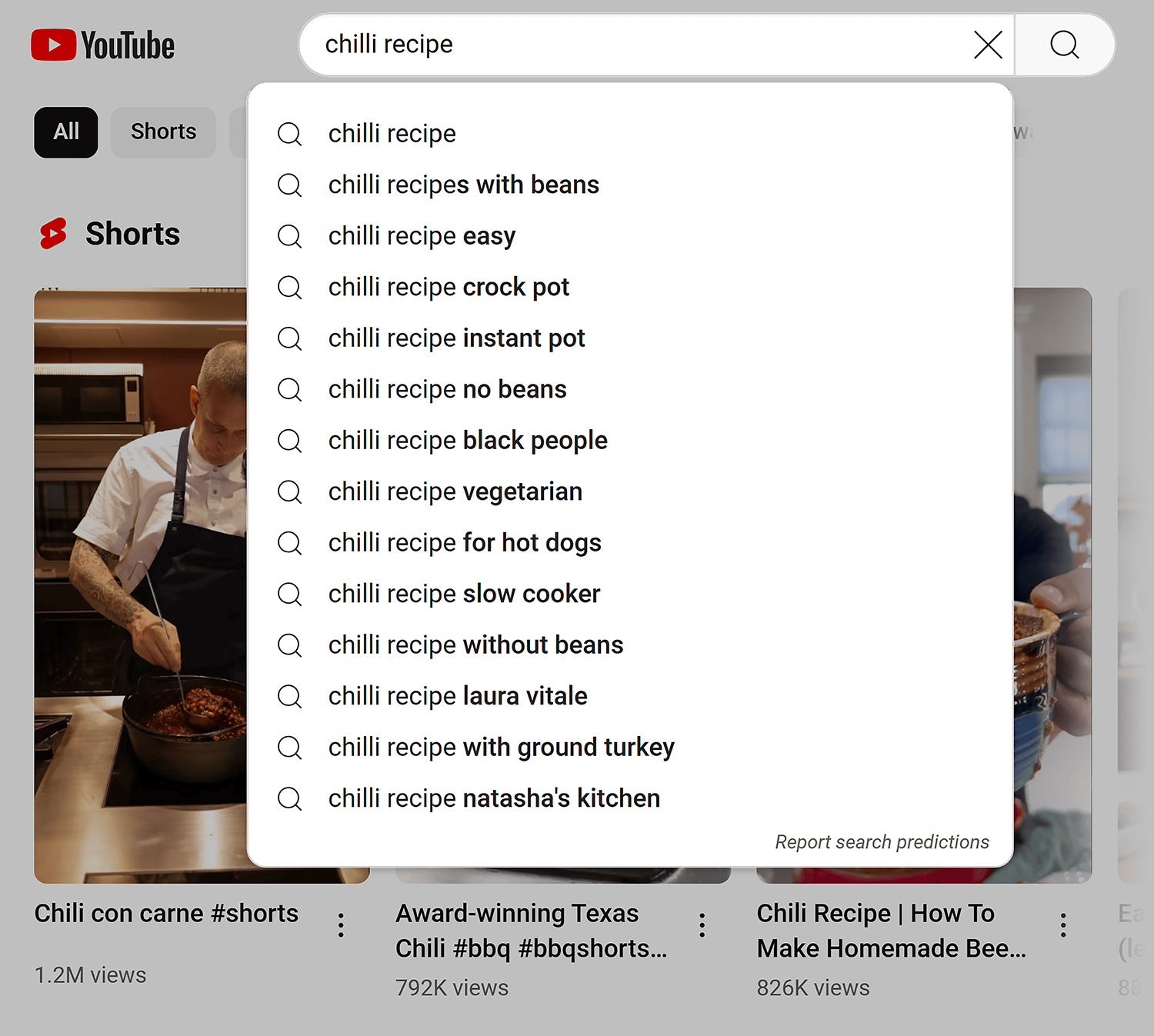The height and width of the screenshot is (1036, 1154).
Task: Select the All filter chip
Action: tap(66, 132)
